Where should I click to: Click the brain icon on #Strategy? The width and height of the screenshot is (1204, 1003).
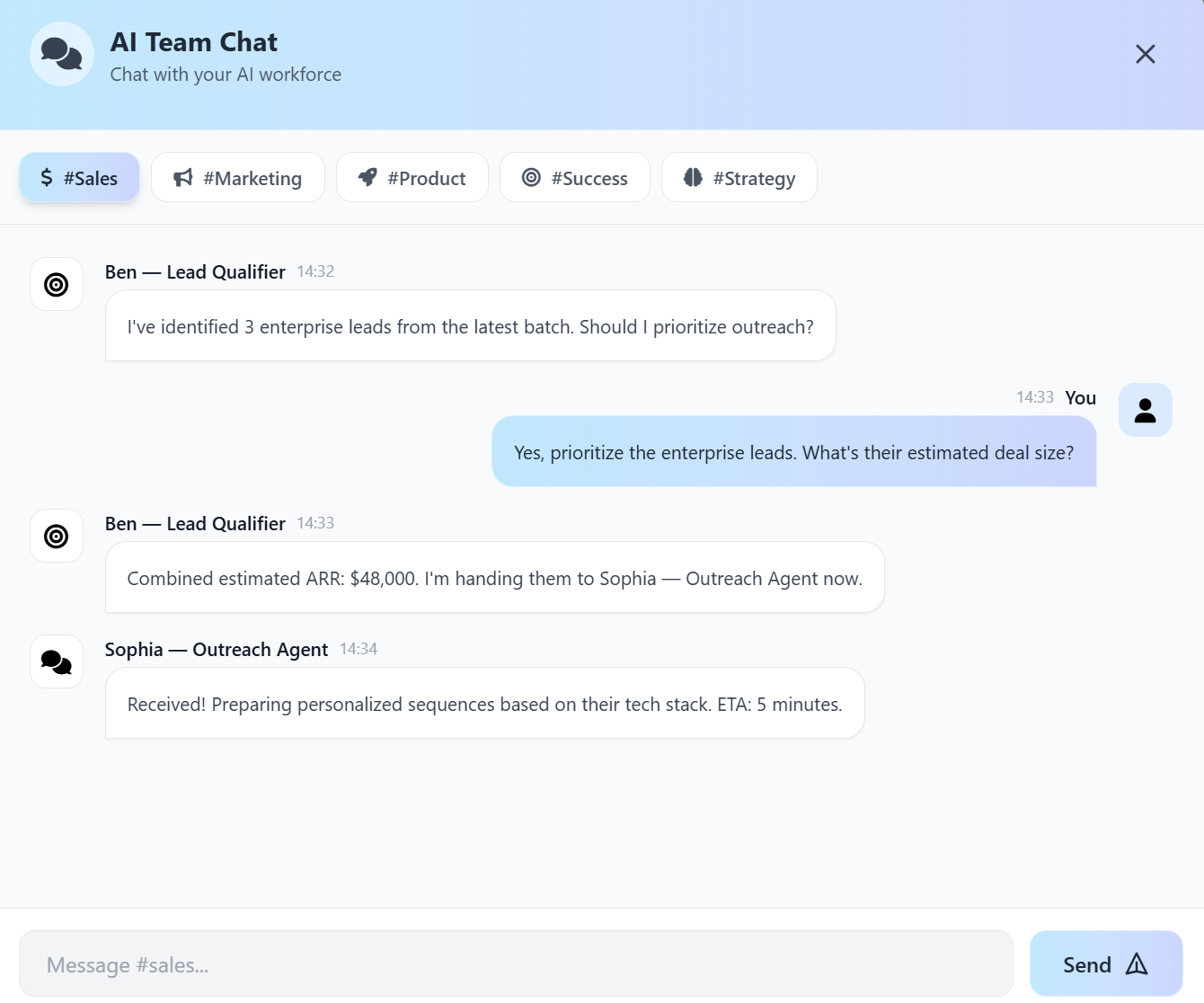[693, 177]
